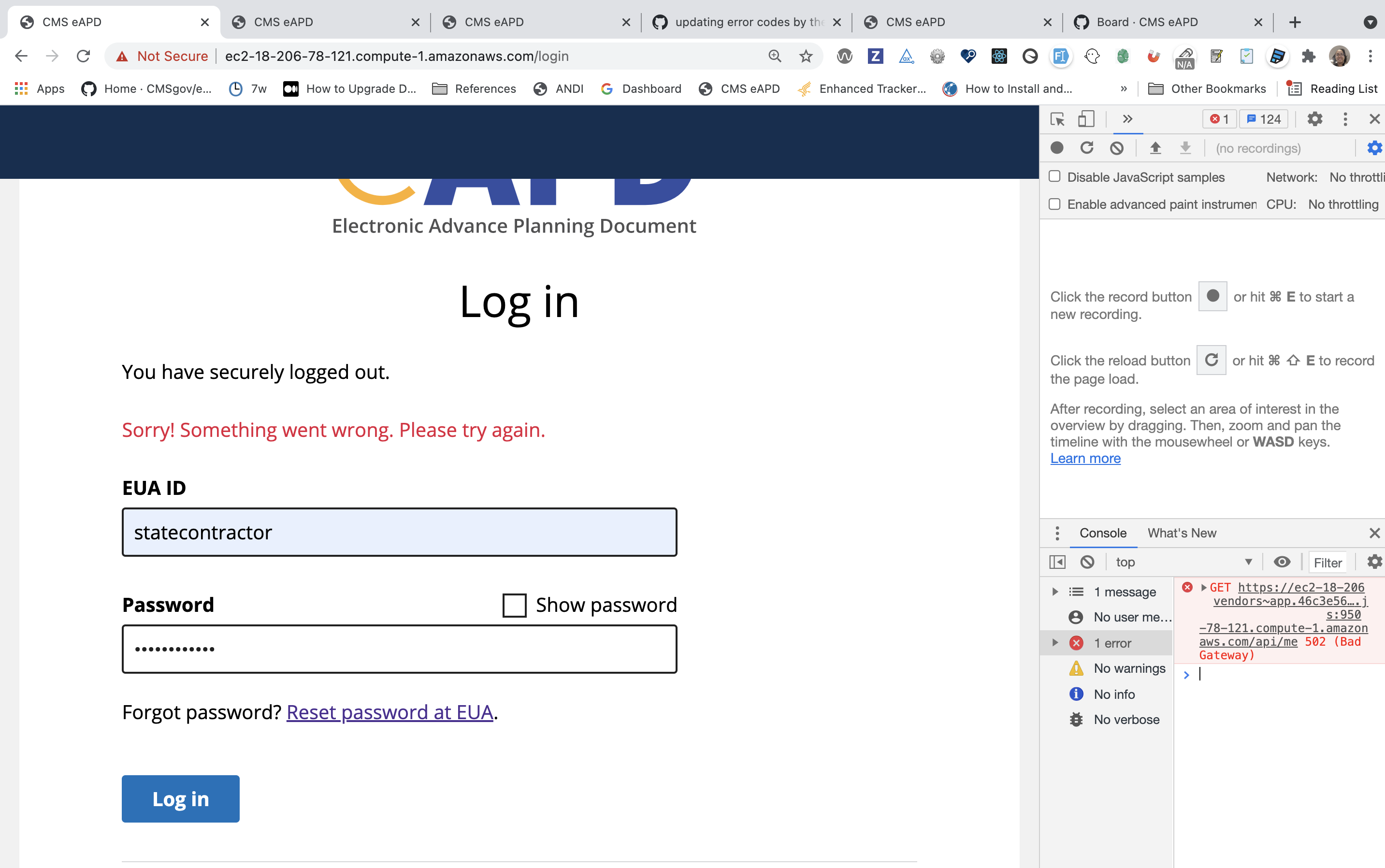This screenshot has width=1385, height=868.
Task: Open the Dashboard bookmark
Action: point(641,88)
